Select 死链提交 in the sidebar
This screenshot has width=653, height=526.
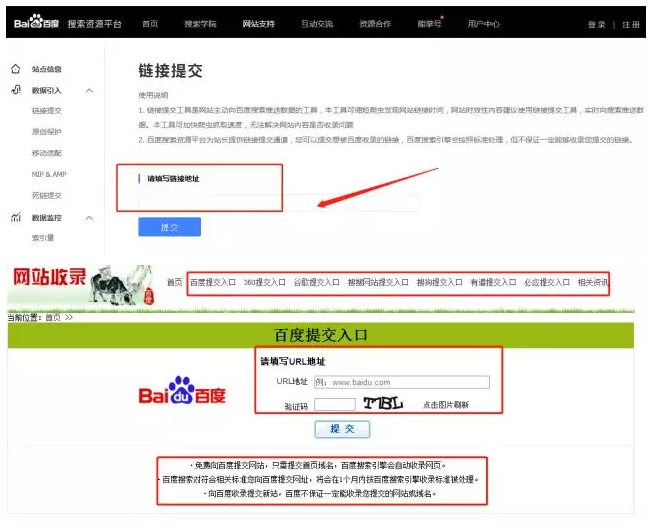(x=47, y=195)
